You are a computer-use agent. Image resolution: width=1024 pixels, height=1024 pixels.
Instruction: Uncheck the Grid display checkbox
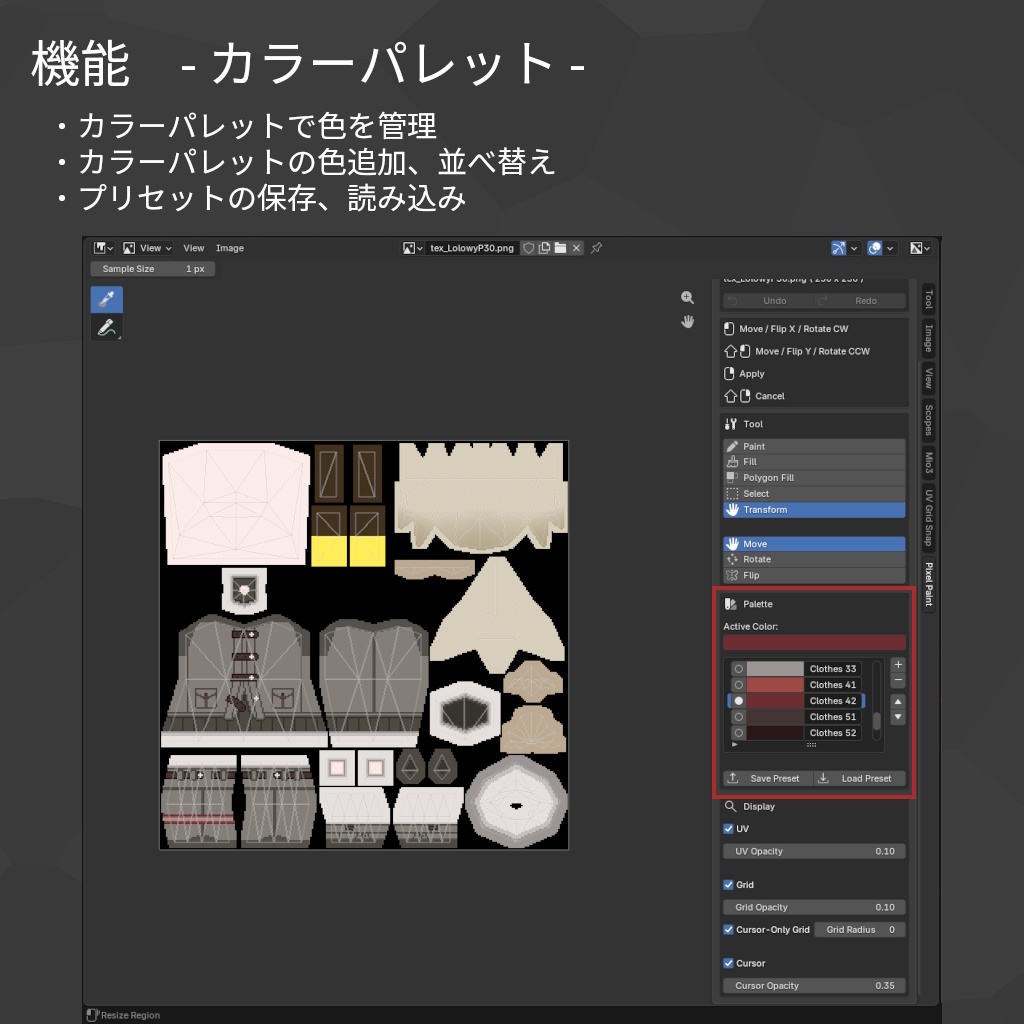tap(728, 885)
